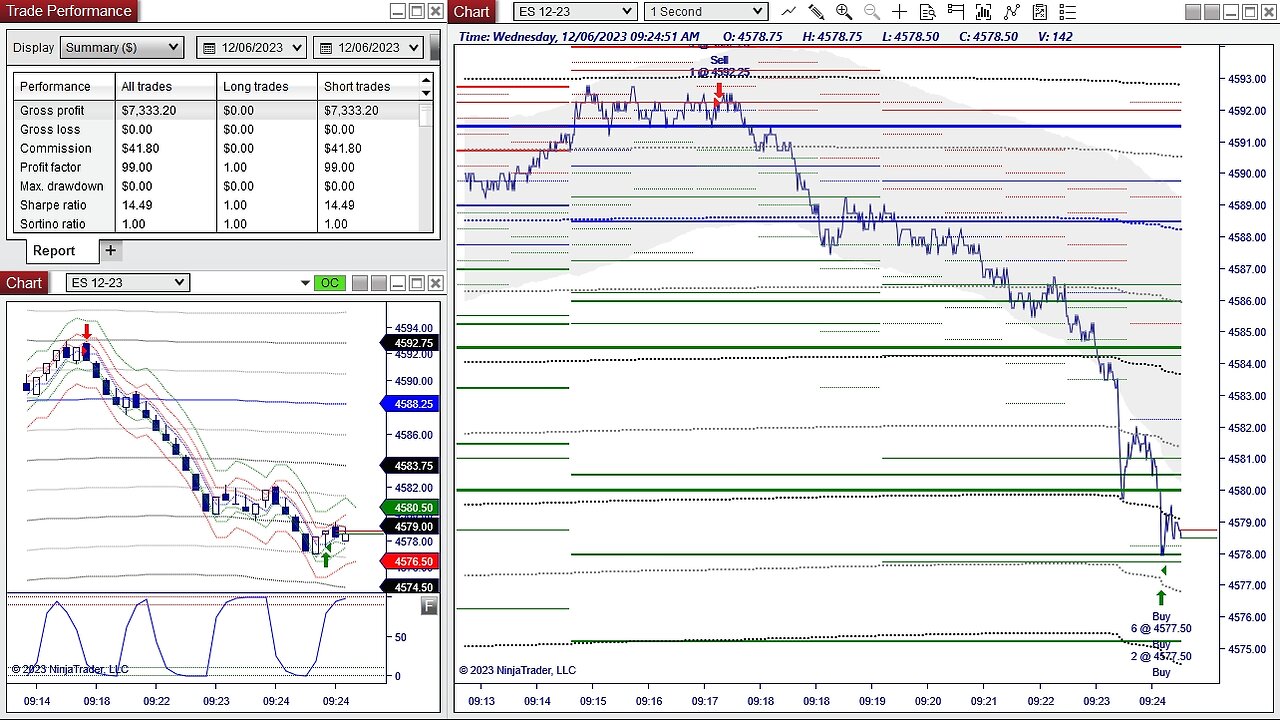Open the end date 12/06/2023 picker
Image resolution: width=1280 pixels, height=720 pixels.
coord(369,48)
